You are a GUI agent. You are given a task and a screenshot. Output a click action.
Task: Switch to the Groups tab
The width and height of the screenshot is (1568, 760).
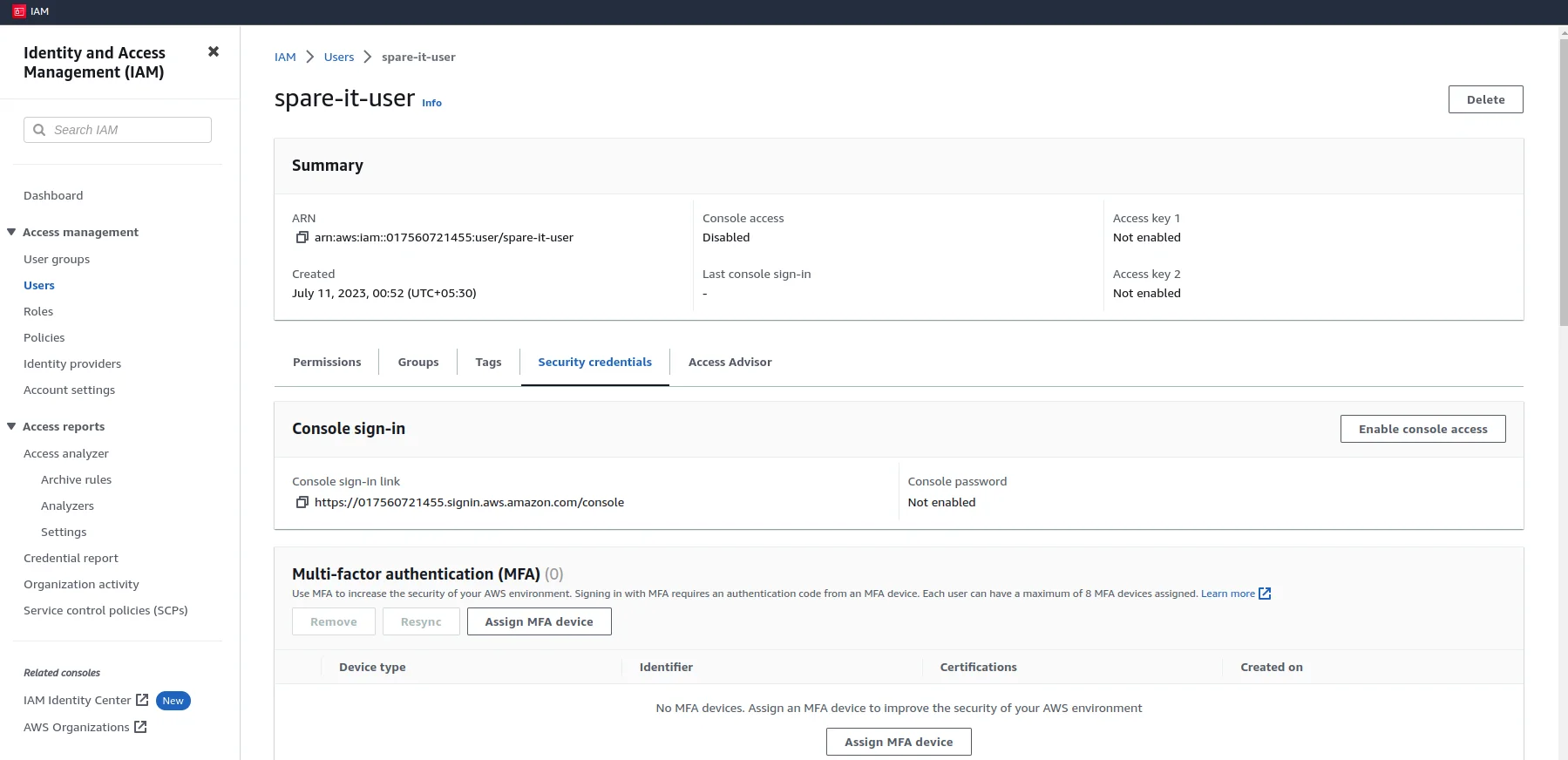click(418, 362)
